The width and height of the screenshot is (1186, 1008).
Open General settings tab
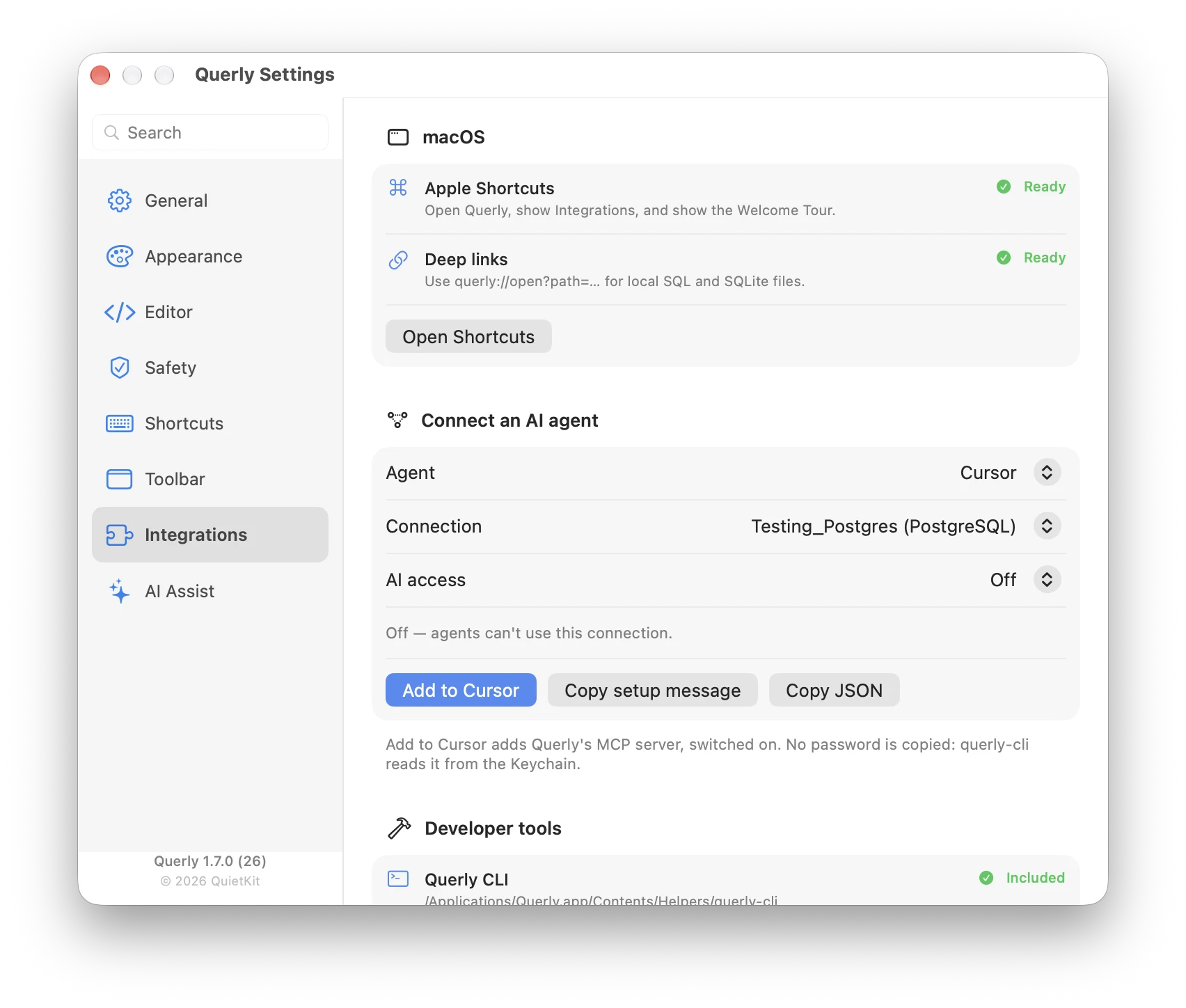point(210,200)
